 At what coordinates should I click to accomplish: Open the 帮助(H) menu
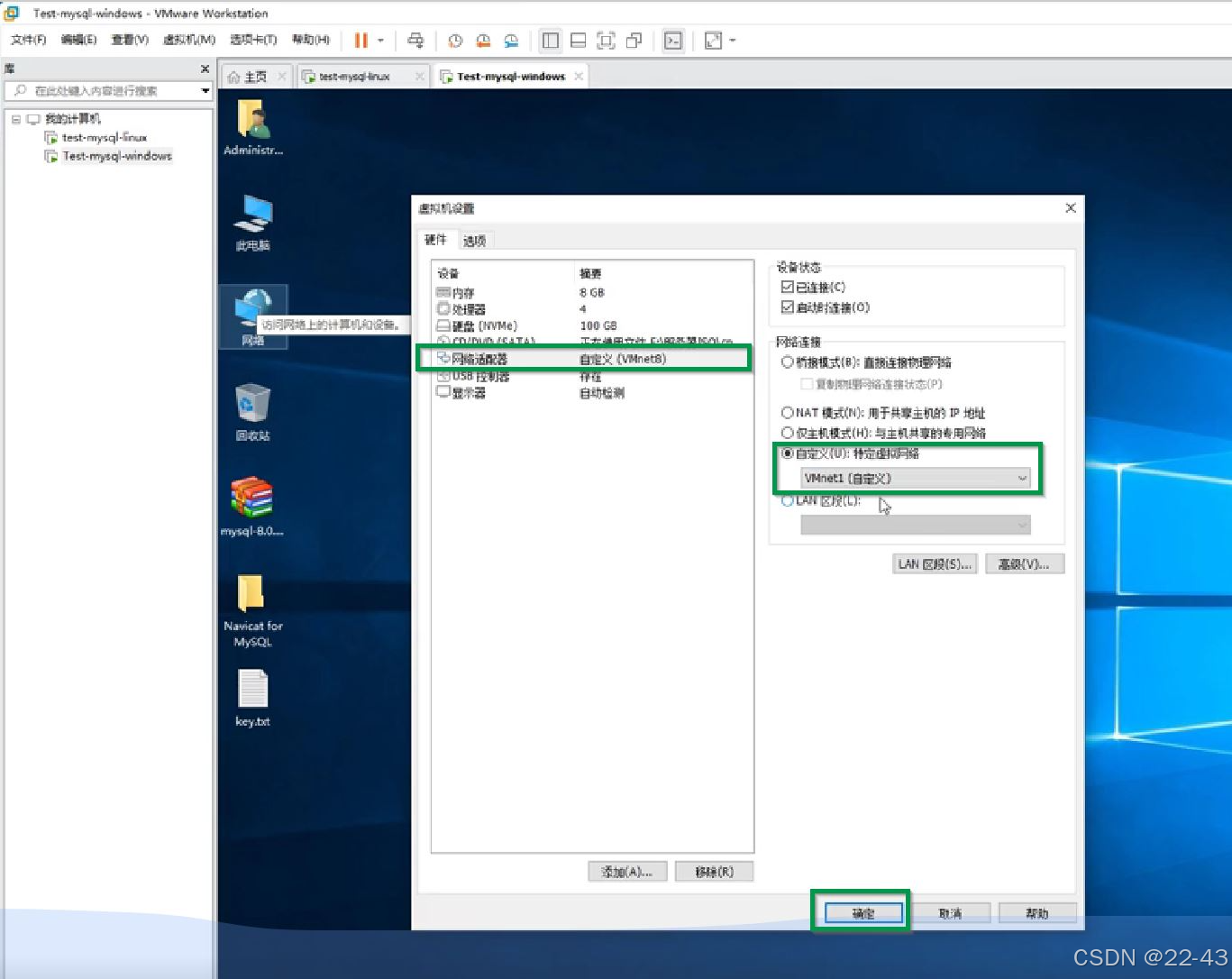point(311,40)
